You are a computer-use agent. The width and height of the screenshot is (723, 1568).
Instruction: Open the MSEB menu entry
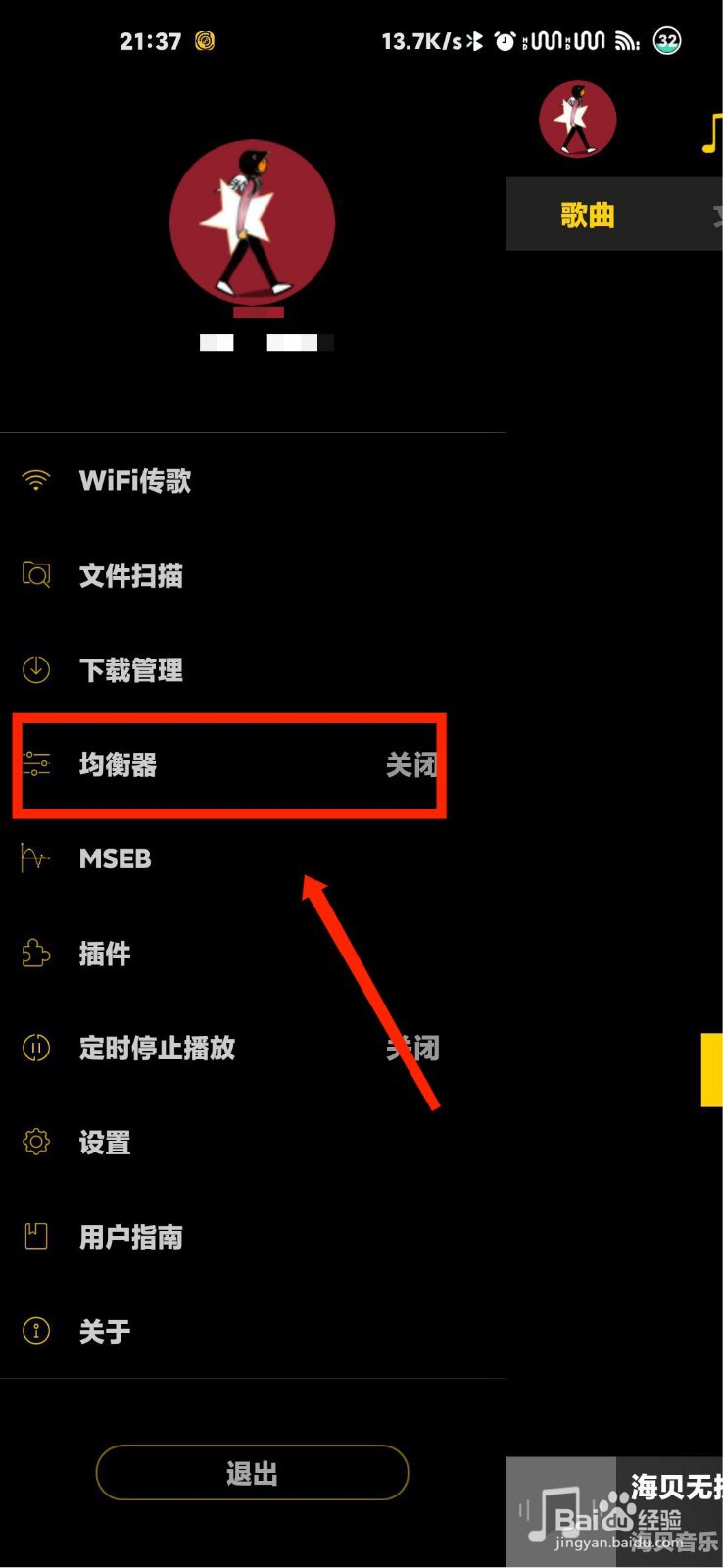(253, 859)
